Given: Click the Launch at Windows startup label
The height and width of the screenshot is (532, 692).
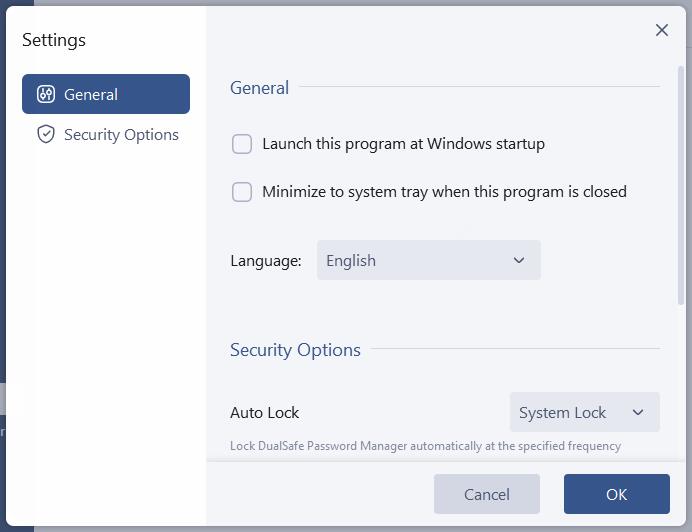Looking at the screenshot, I should pos(403,144).
